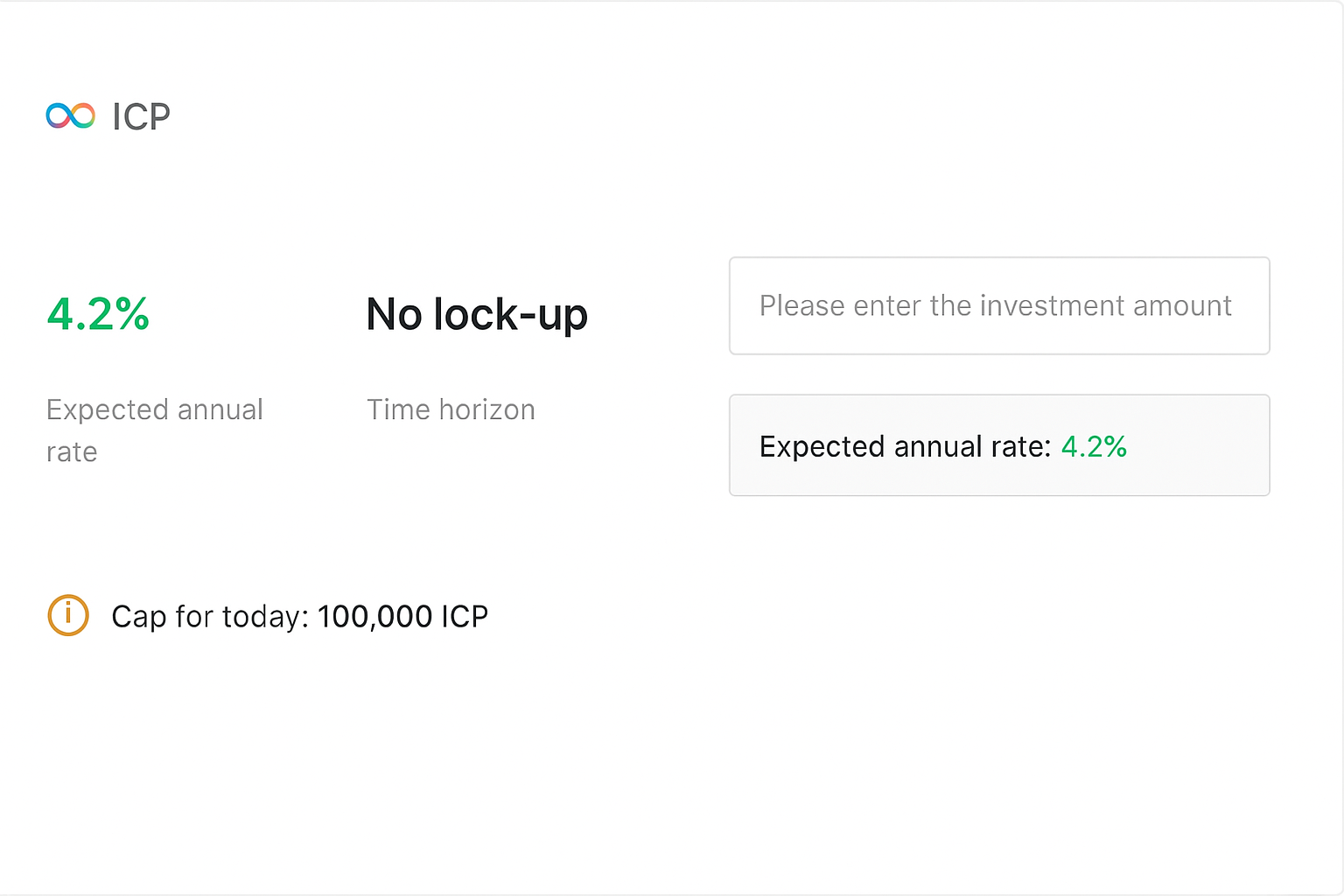Click the 100,000 cap number
The width and height of the screenshot is (1344, 896).
click(374, 617)
